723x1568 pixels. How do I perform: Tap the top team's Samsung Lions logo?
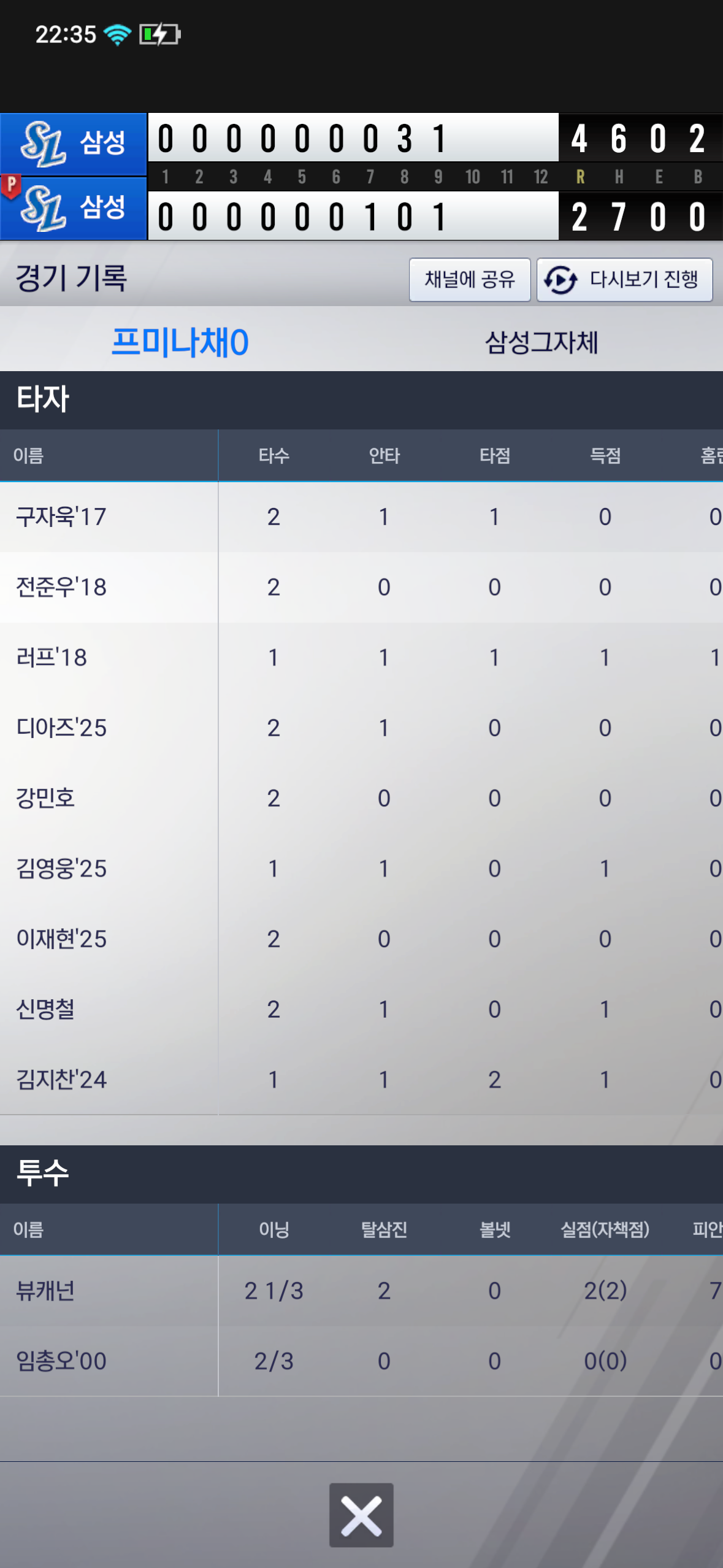tap(42, 144)
